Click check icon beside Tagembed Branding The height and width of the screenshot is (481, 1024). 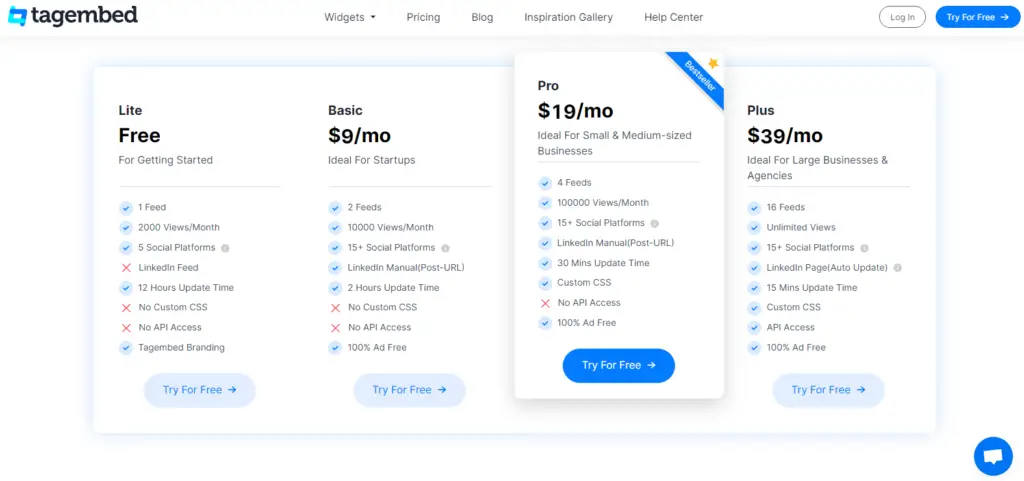(x=126, y=349)
